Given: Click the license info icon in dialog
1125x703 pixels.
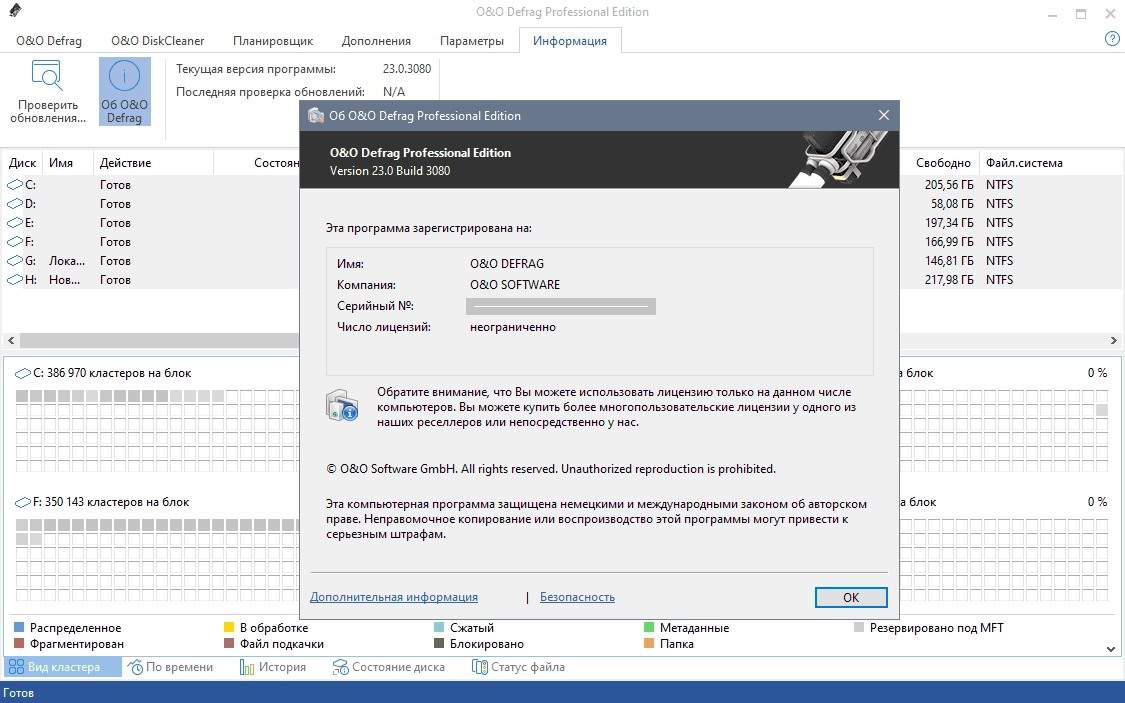Looking at the screenshot, I should [x=342, y=405].
